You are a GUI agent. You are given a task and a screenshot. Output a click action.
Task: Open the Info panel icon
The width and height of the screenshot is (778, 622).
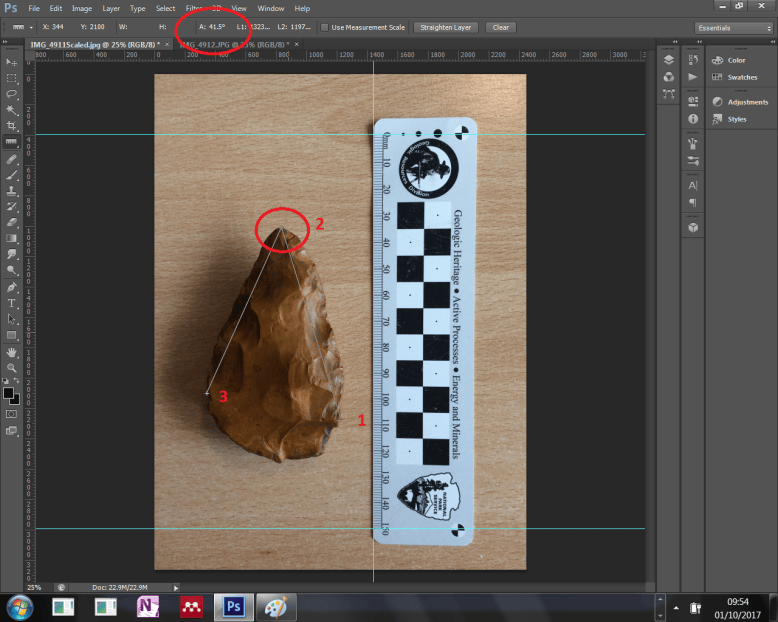click(x=693, y=119)
